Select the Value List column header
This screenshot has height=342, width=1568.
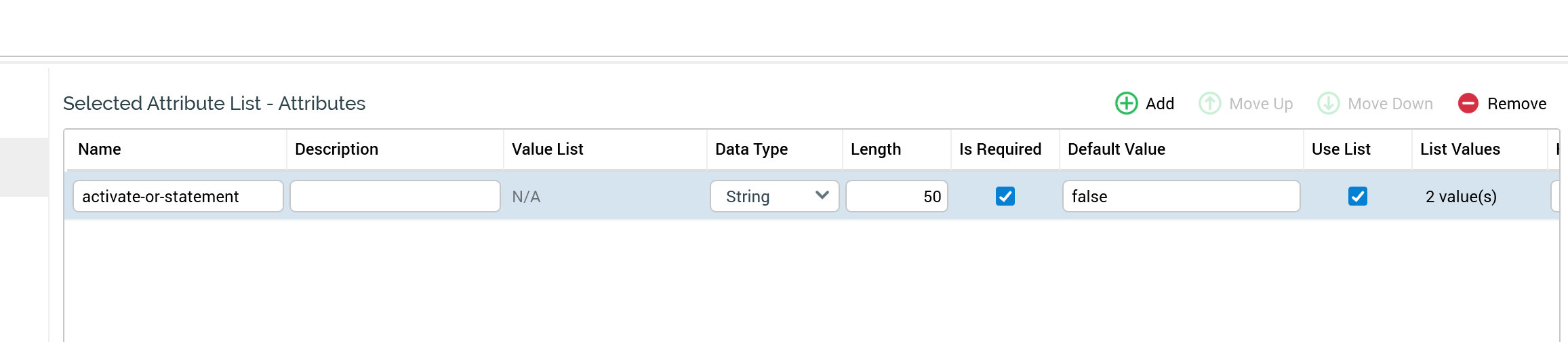pyautogui.click(x=547, y=149)
